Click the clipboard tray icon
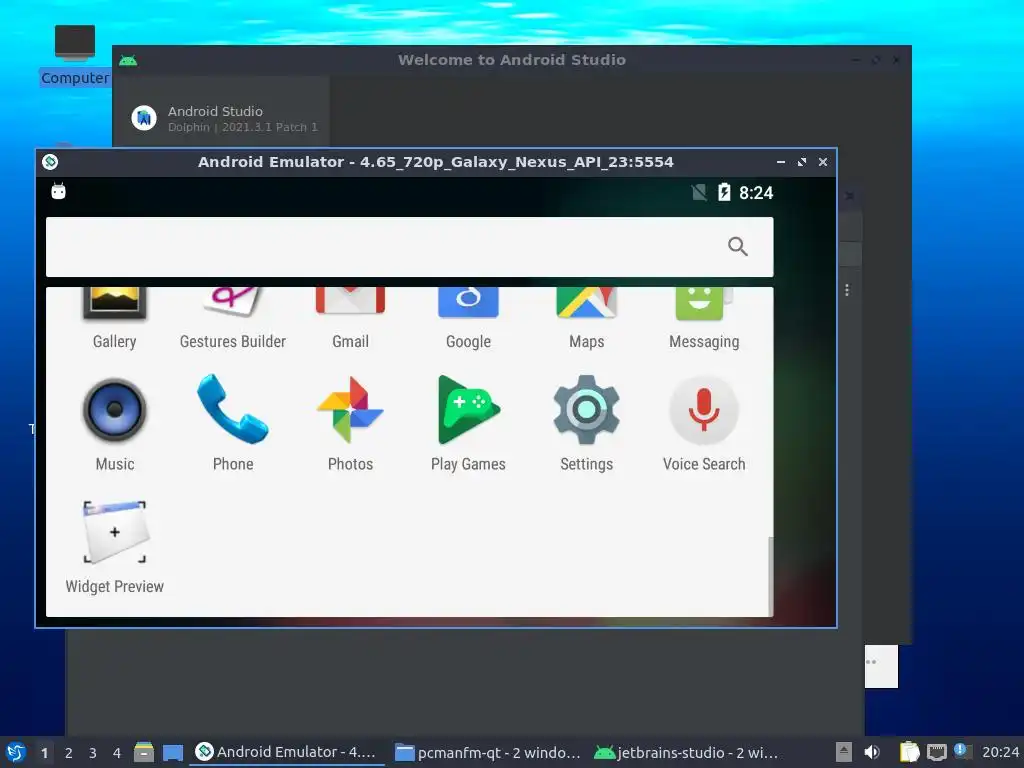Image resolution: width=1024 pixels, height=768 pixels. [x=910, y=752]
